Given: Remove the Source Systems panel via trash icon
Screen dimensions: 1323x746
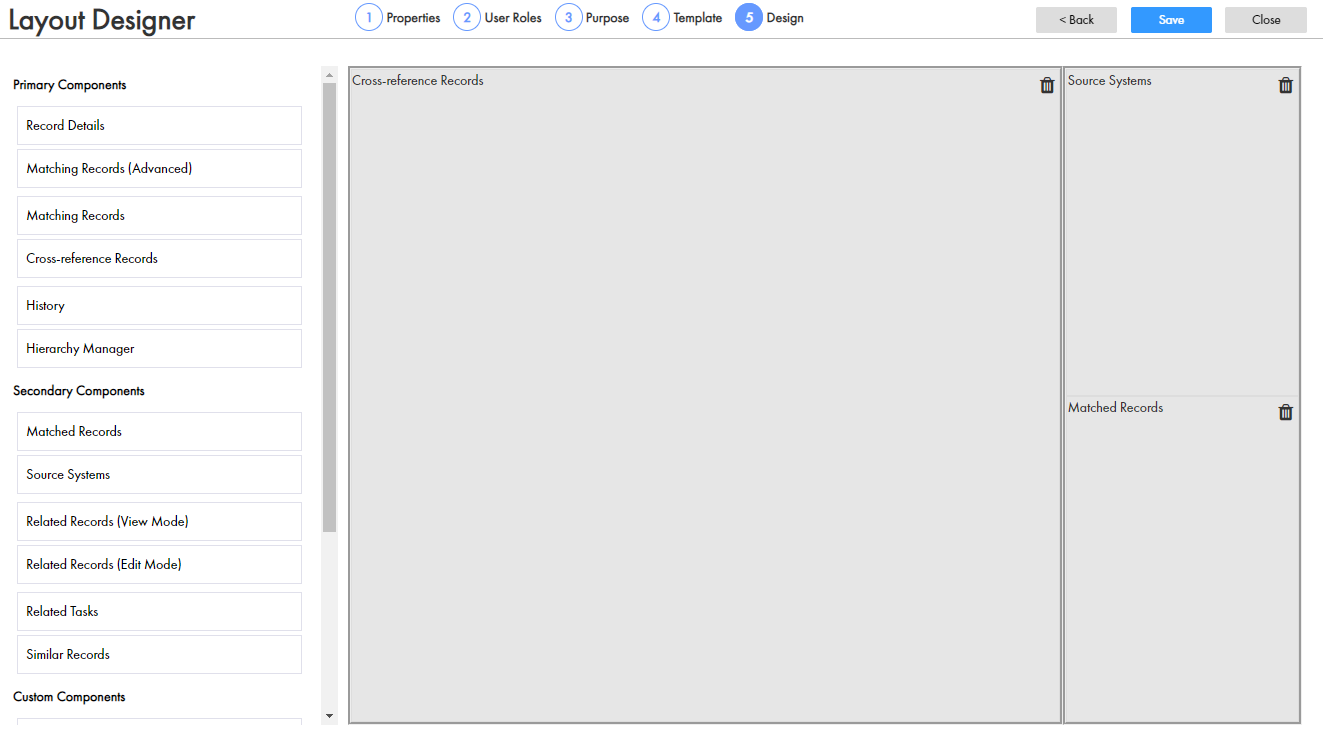Looking at the screenshot, I should [1286, 85].
